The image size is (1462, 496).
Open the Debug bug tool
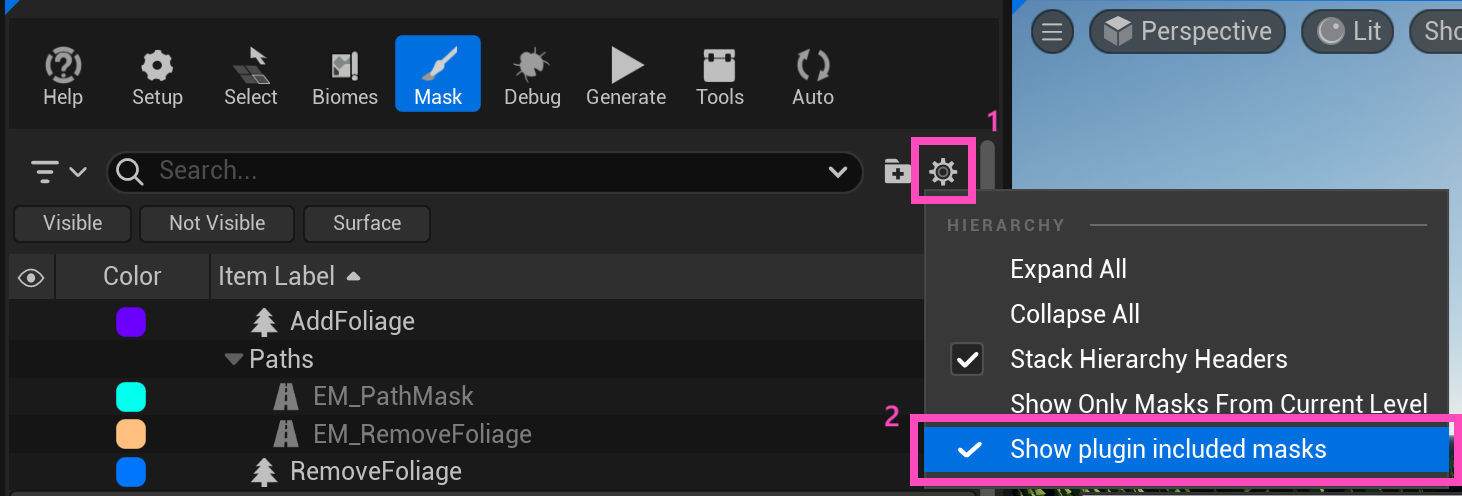coord(532,76)
